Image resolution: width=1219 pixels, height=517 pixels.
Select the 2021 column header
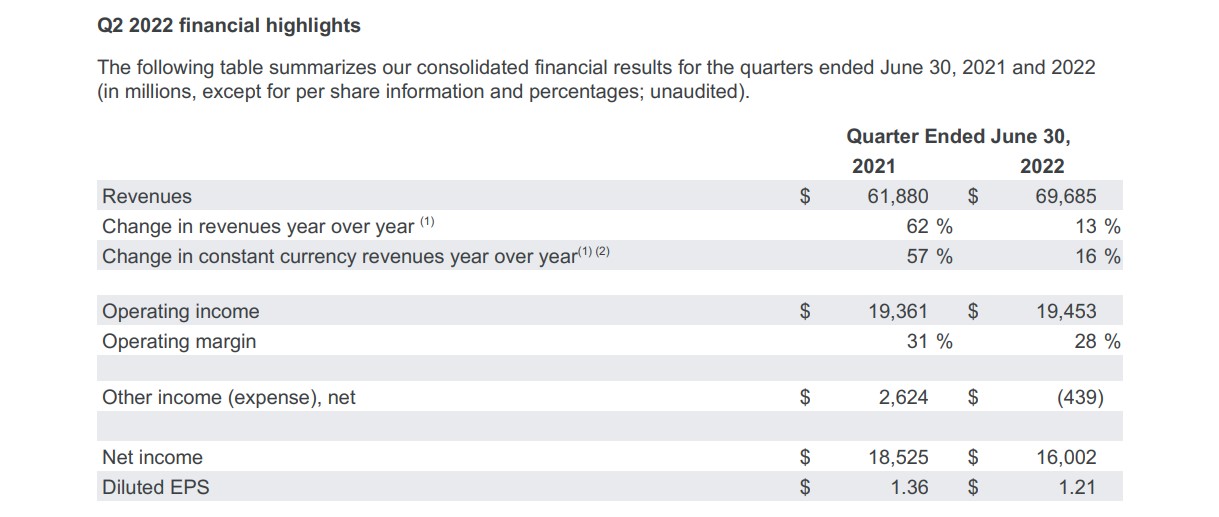873,166
